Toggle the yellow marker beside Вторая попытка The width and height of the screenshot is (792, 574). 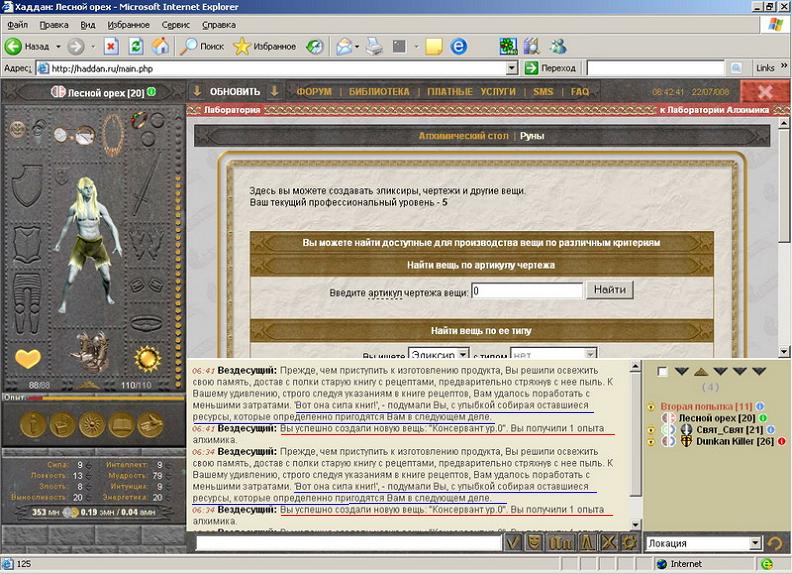pyautogui.click(x=652, y=407)
